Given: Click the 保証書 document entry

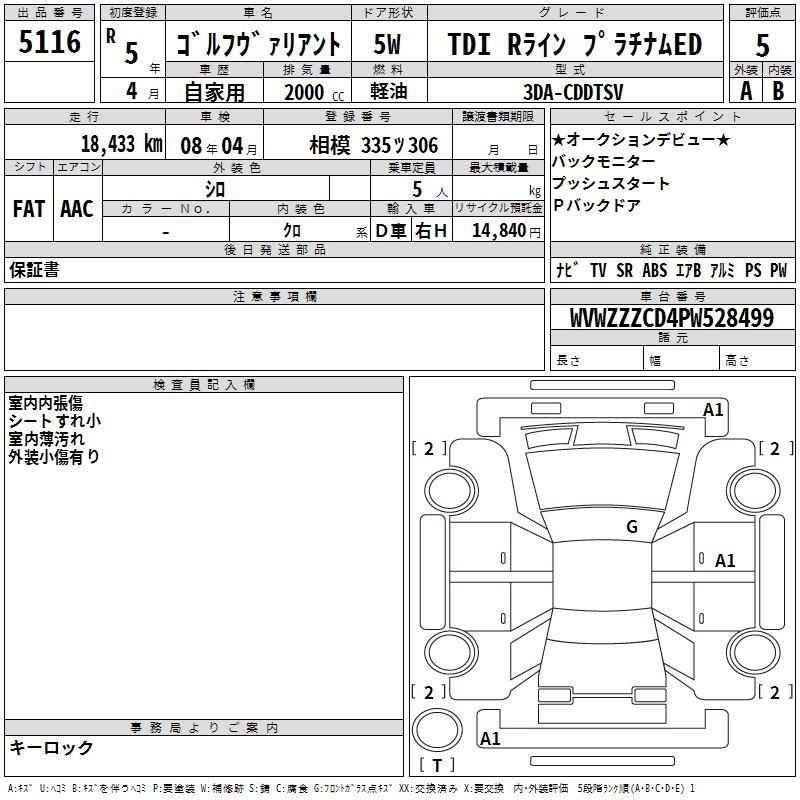Looking at the screenshot, I should point(34,270).
